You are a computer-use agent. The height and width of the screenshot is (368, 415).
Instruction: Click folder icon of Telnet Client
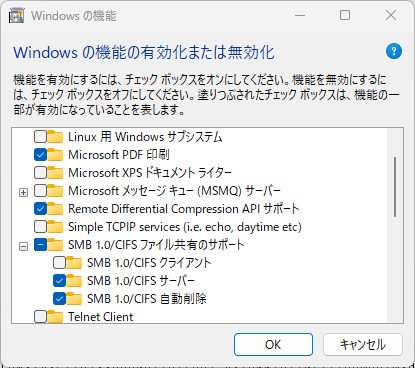(x=55, y=317)
